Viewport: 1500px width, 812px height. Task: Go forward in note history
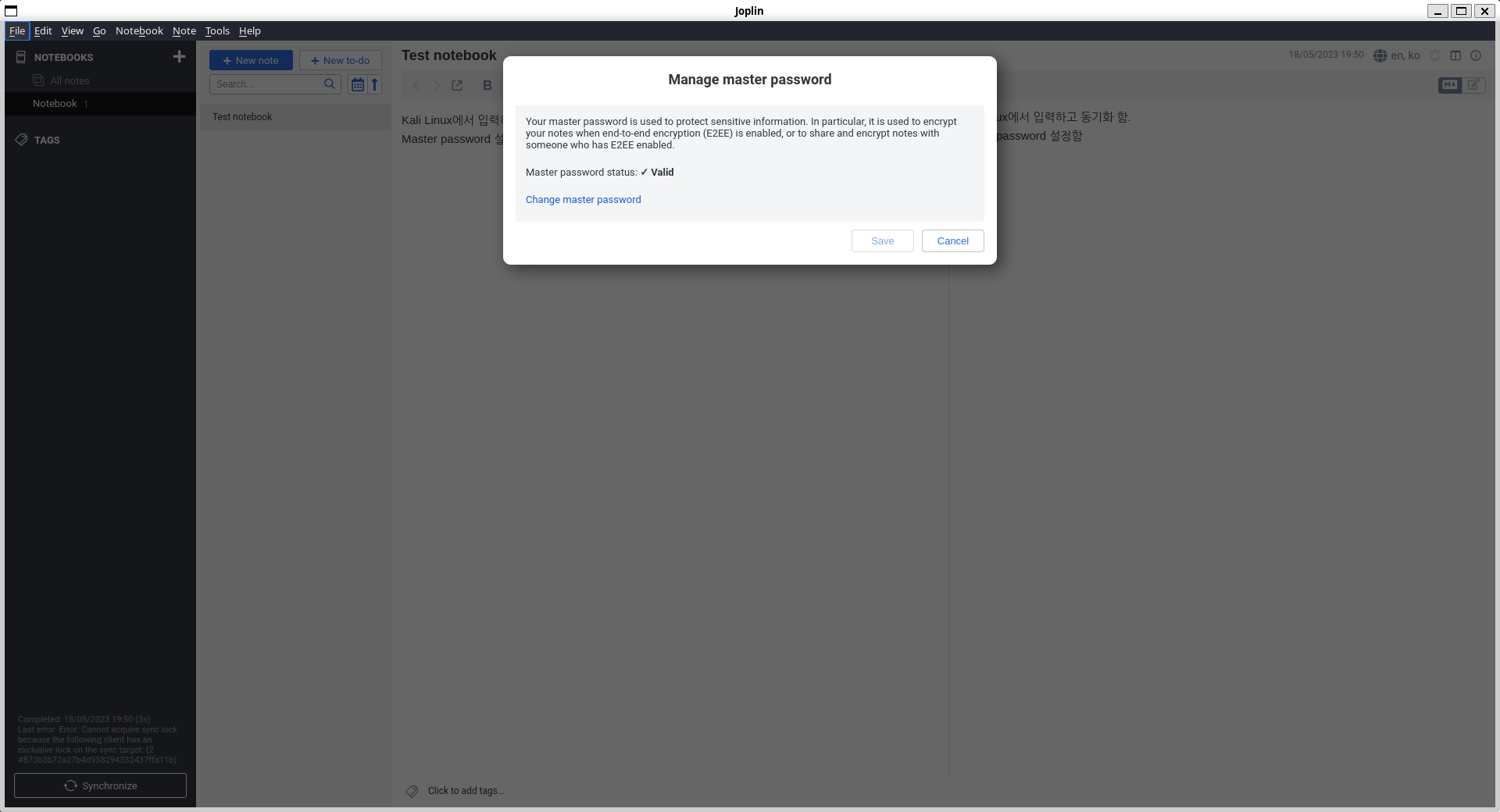(x=437, y=85)
